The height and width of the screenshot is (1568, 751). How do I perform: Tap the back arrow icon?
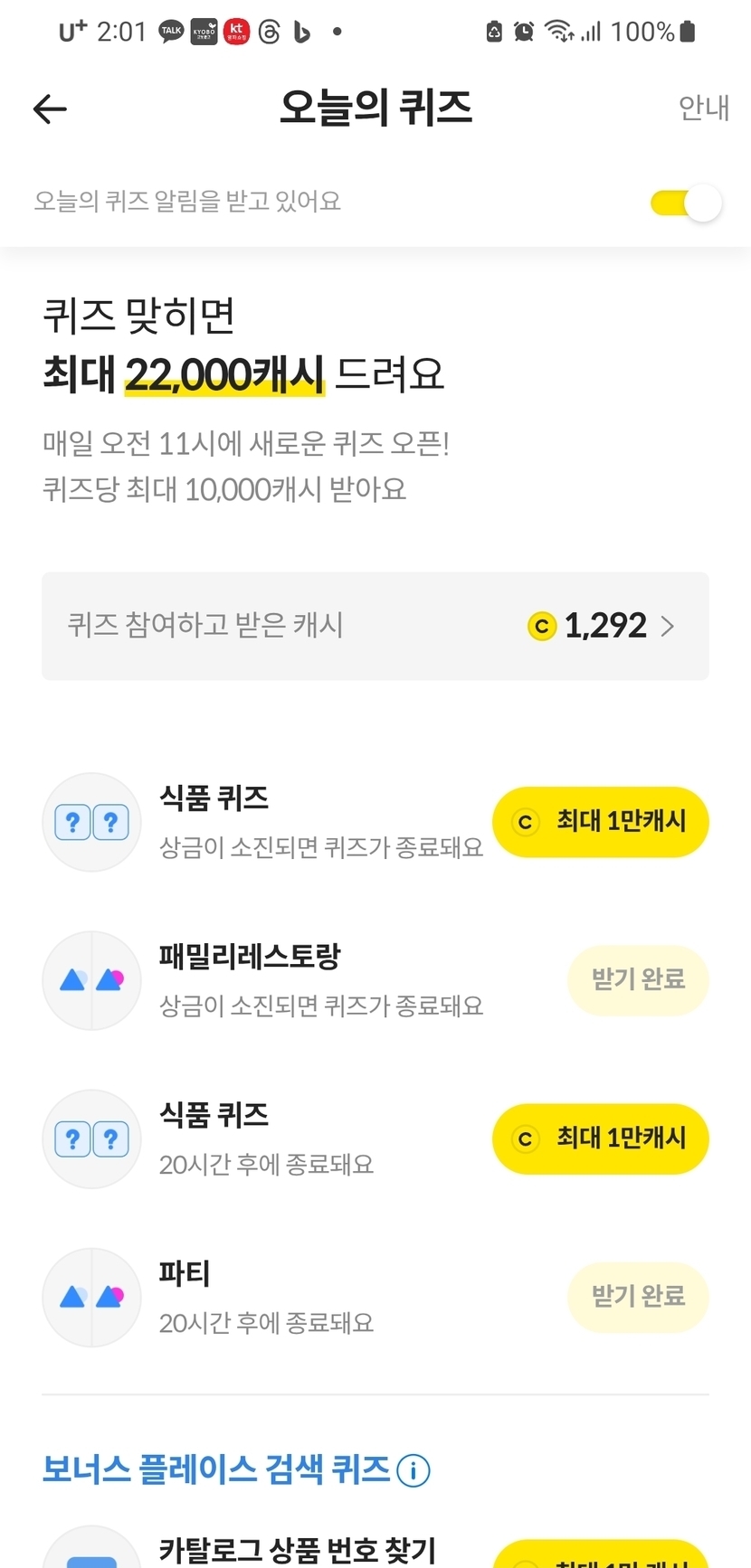50,109
